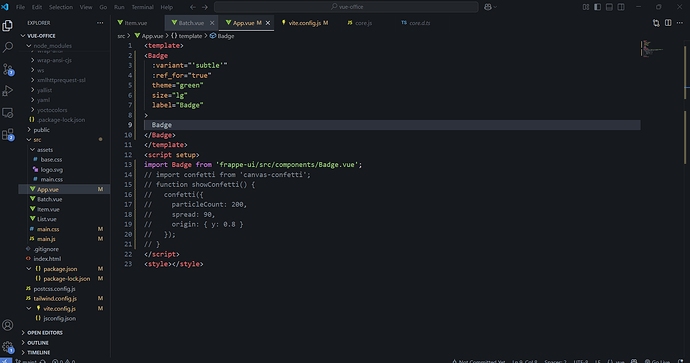This screenshot has height=363, width=690.
Task: Open the Extensions view
Action: pos(8,134)
